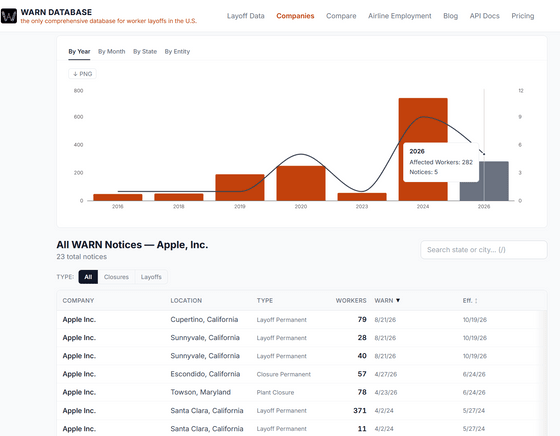This screenshot has width=560, height=436.
Task: Go to Airline Employment page
Action: [400, 16]
